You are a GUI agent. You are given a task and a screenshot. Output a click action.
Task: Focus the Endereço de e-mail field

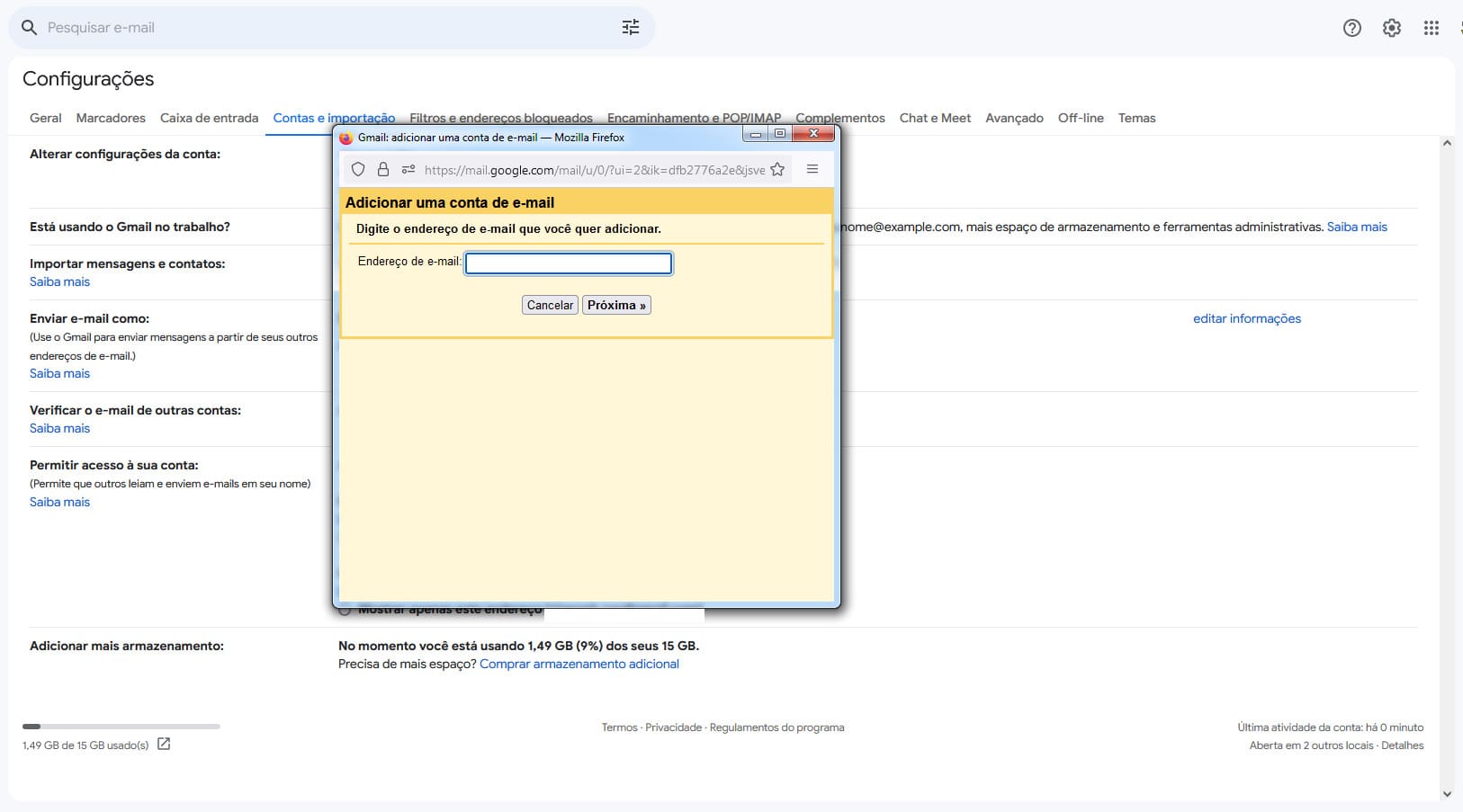point(569,263)
